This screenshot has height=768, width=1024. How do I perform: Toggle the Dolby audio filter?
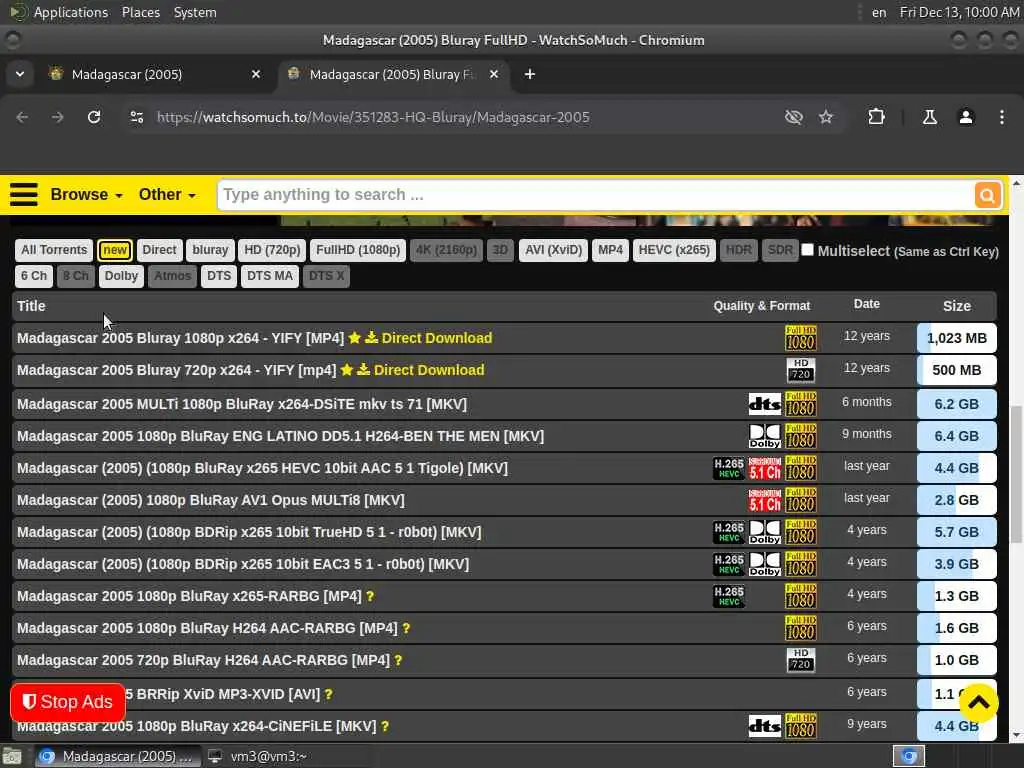click(x=121, y=276)
